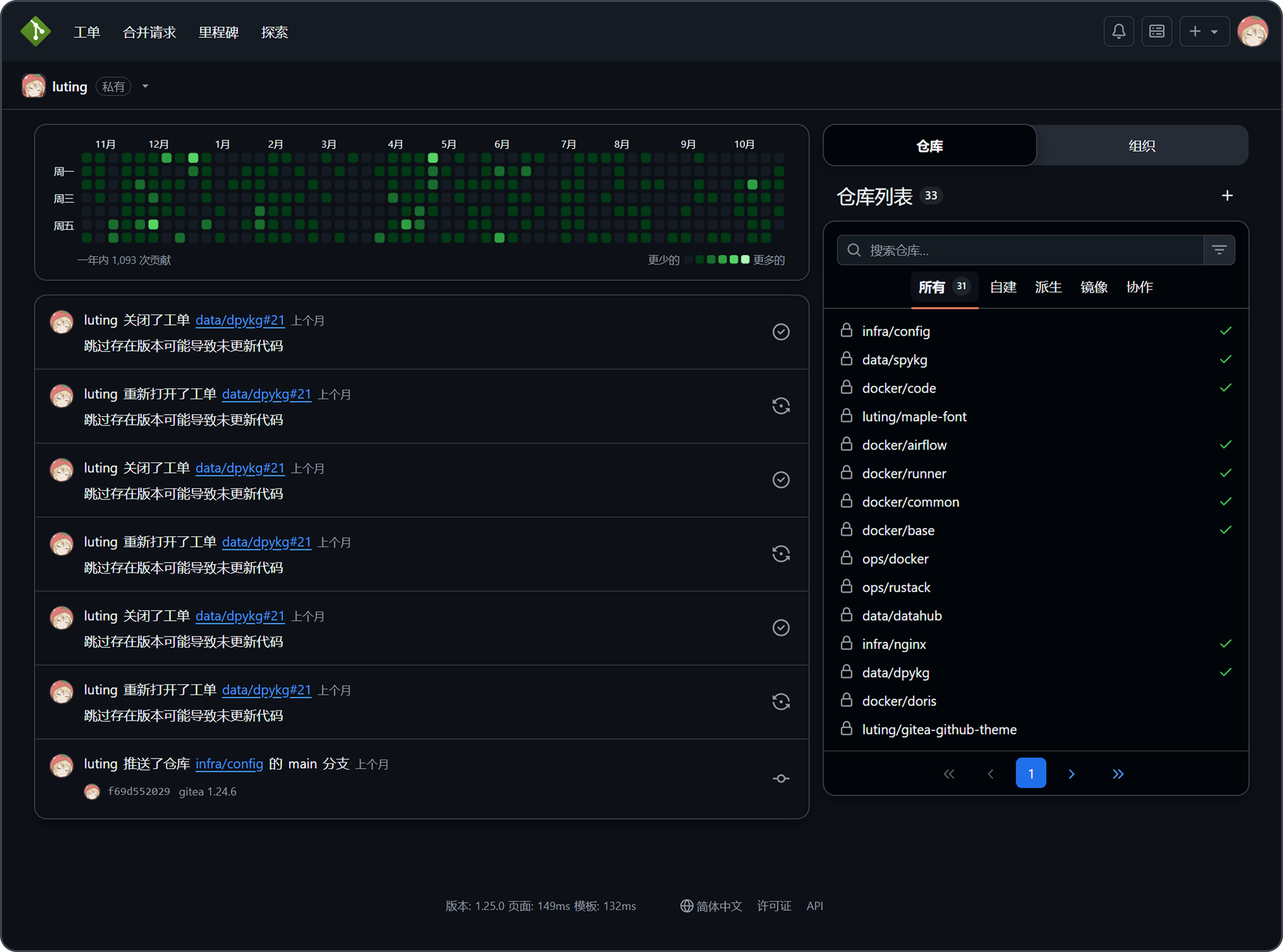
Task: Expand the luting dashboard context dropdown
Action: click(145, 87)
